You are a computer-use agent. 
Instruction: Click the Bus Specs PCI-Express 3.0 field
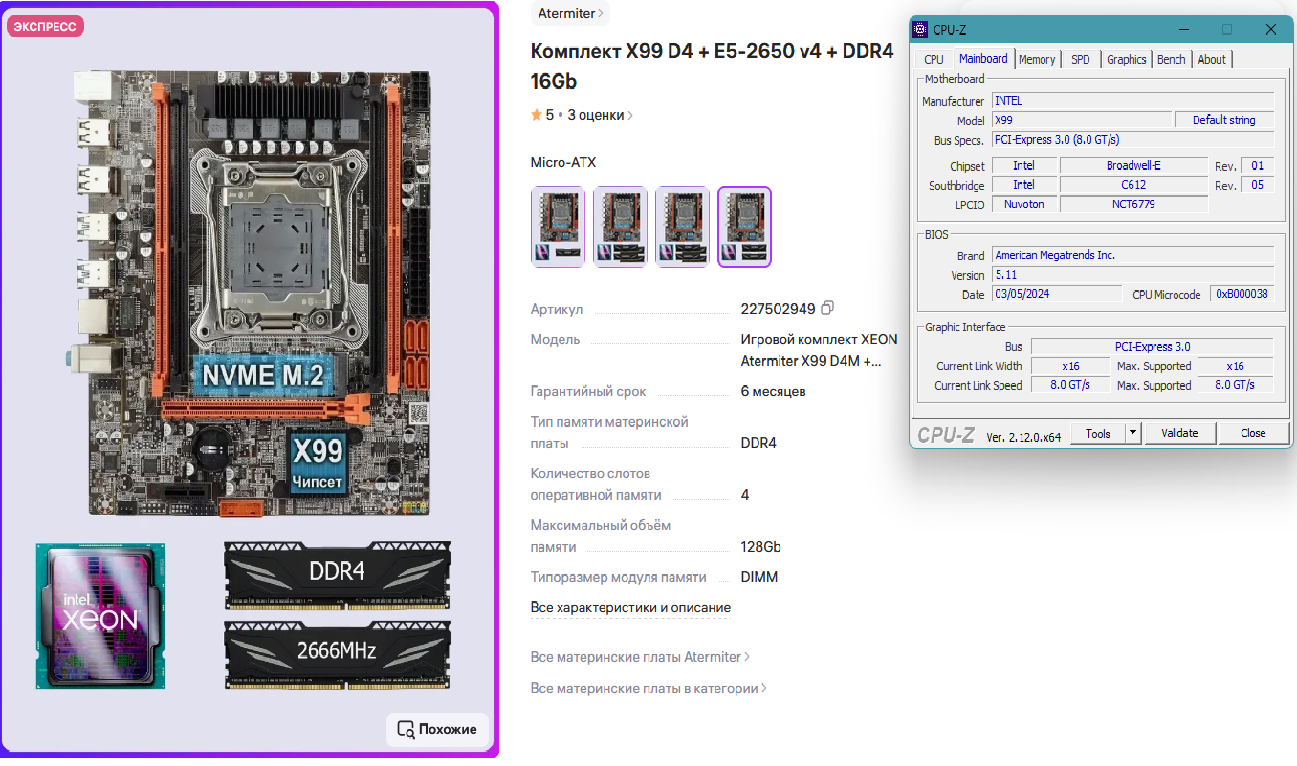[1132, 140]
